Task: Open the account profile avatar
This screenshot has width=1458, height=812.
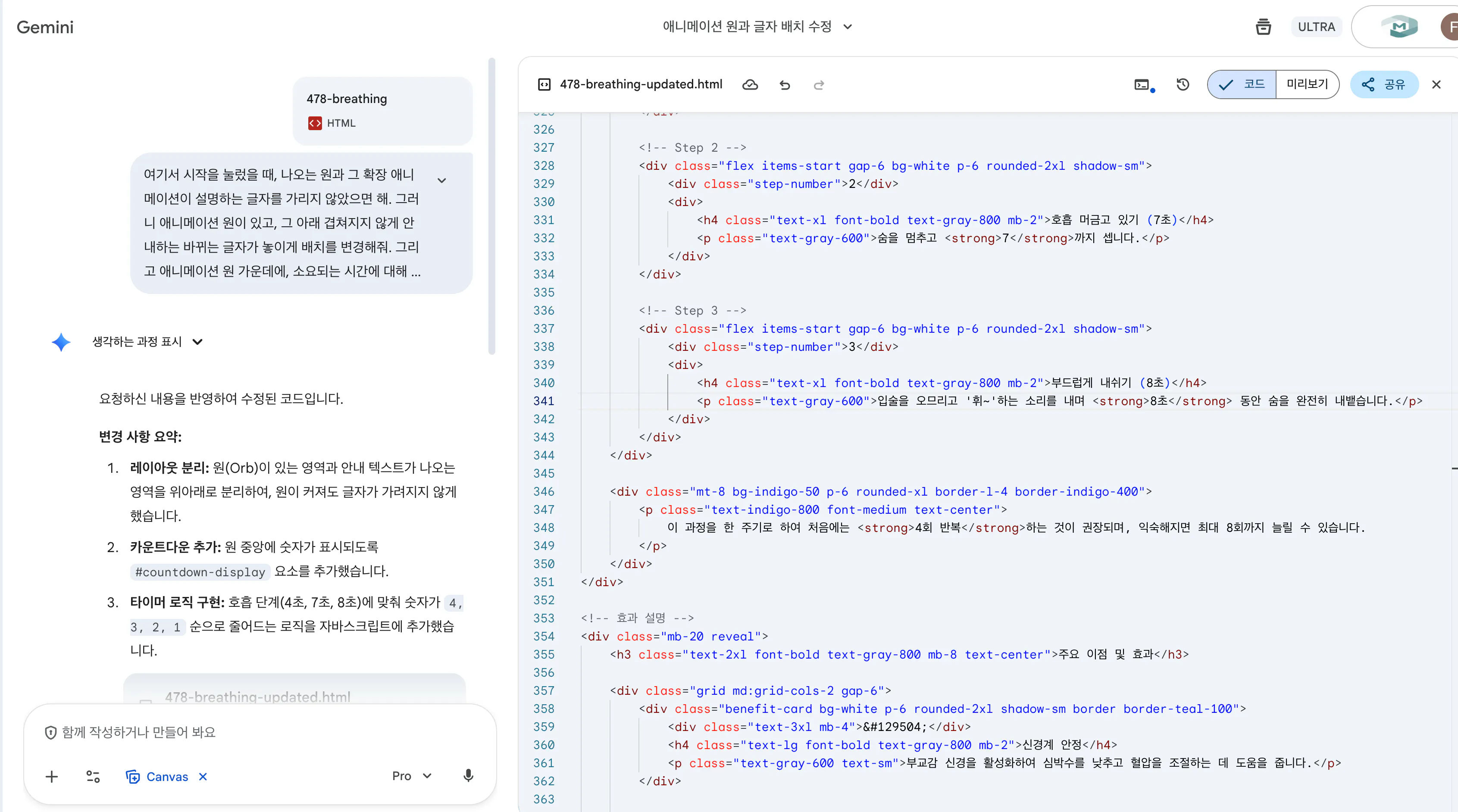Action: pyautogui.click(x=1449, y=27)
